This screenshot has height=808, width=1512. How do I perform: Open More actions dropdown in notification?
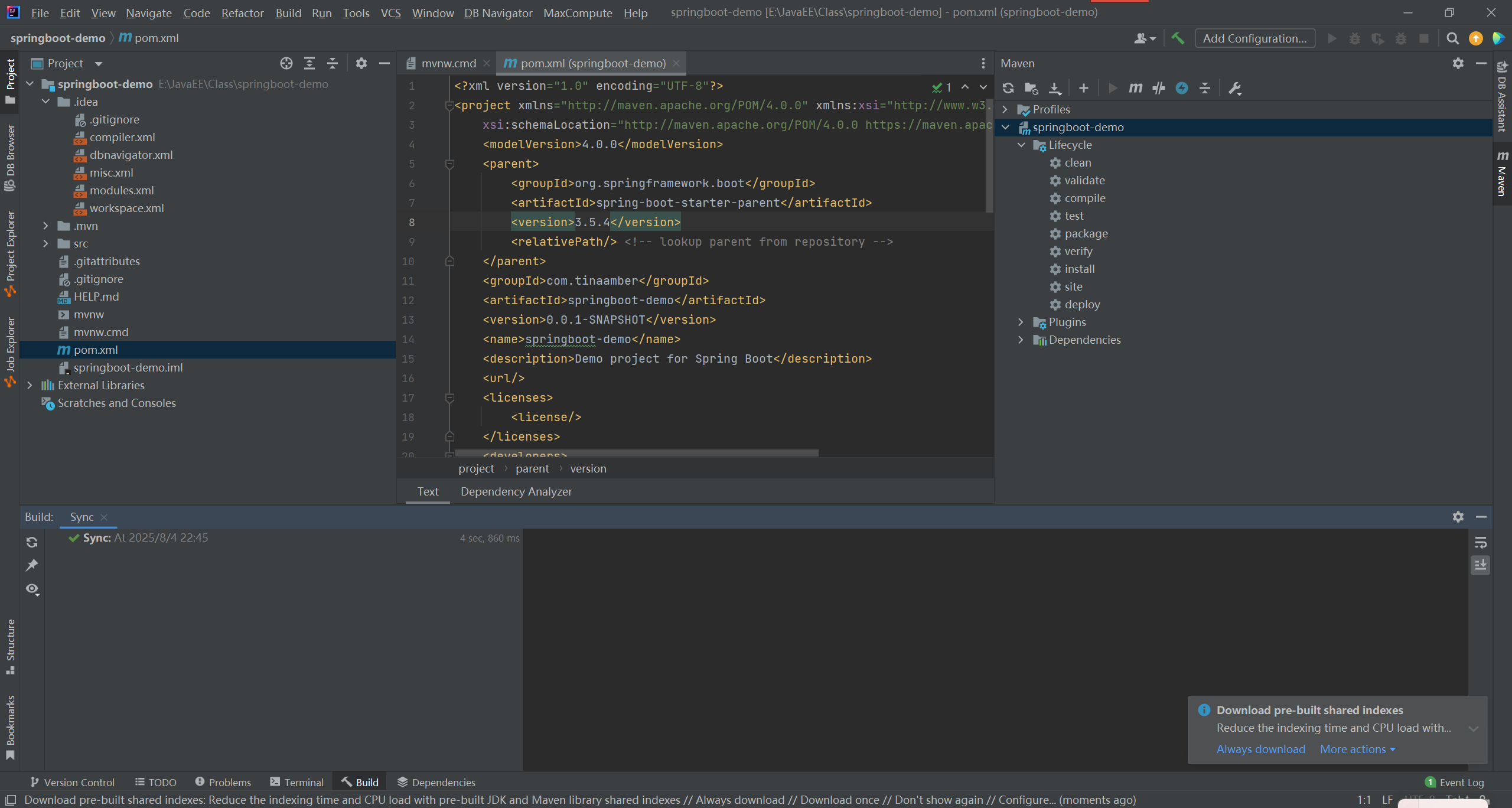coord(1358,749)
